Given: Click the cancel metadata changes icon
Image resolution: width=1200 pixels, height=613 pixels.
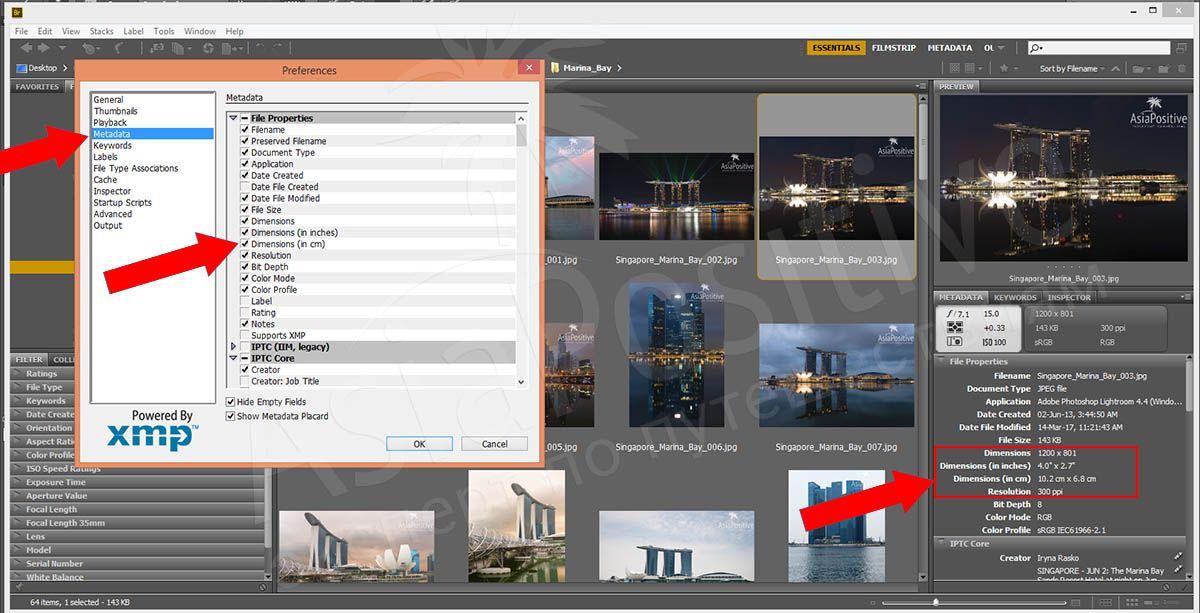Looking at the screenshot, I should [x=1165, y=589].
